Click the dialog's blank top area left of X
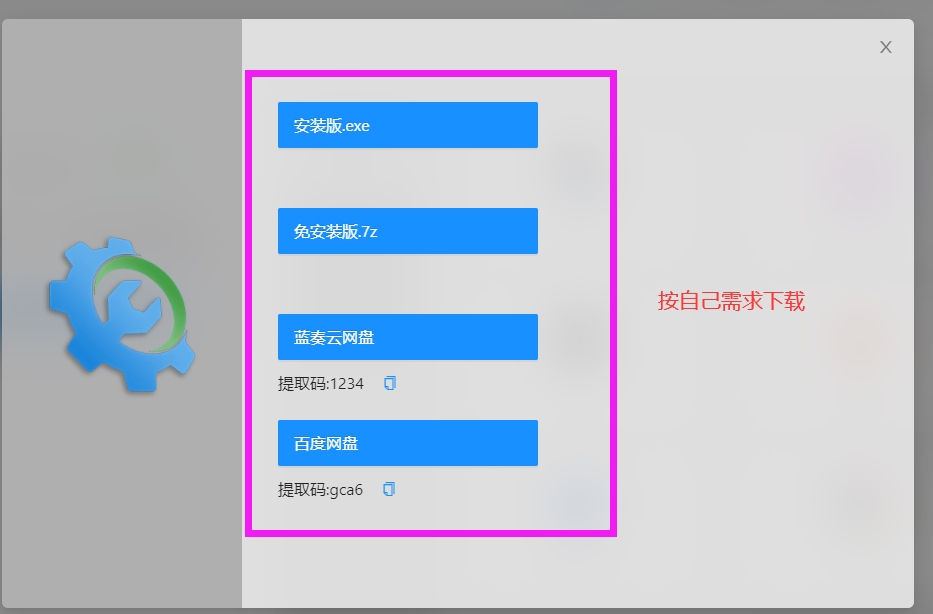This screenshot has height=614, width=933. tap(600, 45)
